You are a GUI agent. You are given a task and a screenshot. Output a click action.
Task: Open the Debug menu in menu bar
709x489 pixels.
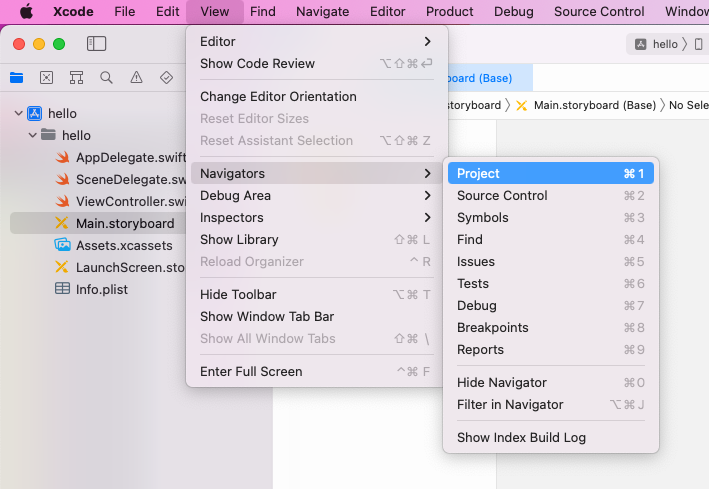(514, 11)
